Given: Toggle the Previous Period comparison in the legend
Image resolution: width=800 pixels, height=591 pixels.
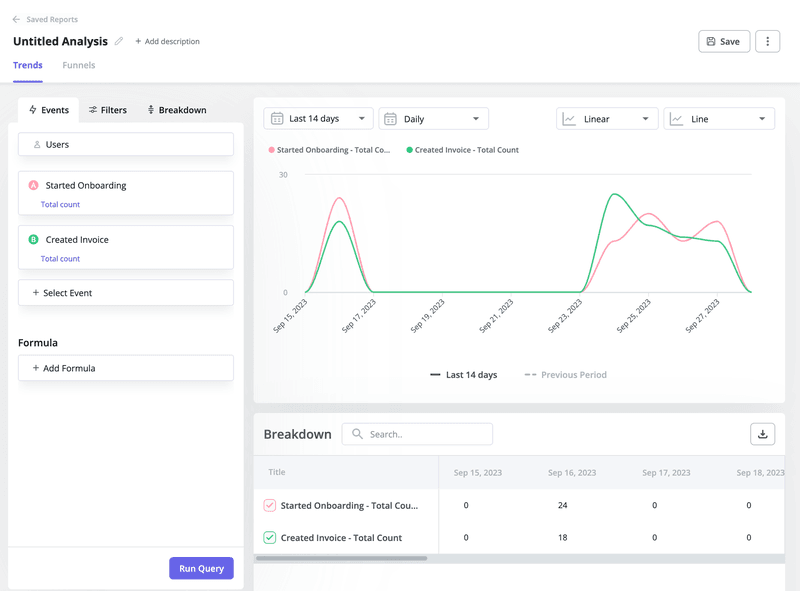Looking at the screenshot, I should (564, 374).
